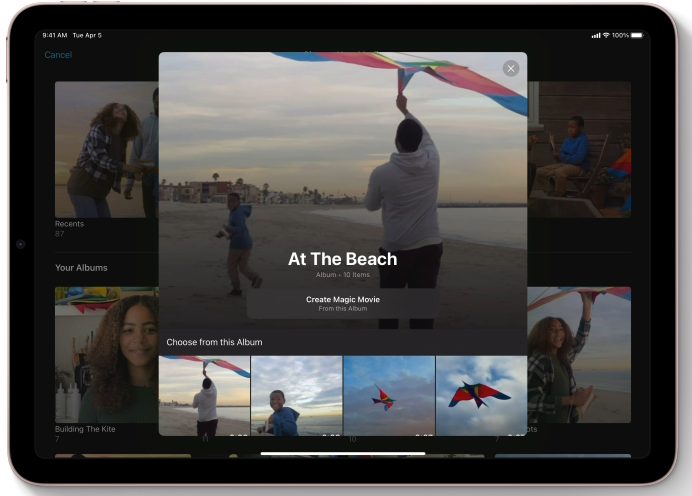Viewport: 692px width, 496px height.
Task: Open the woman holding kite album thumbnail
Action: point(579,355)
